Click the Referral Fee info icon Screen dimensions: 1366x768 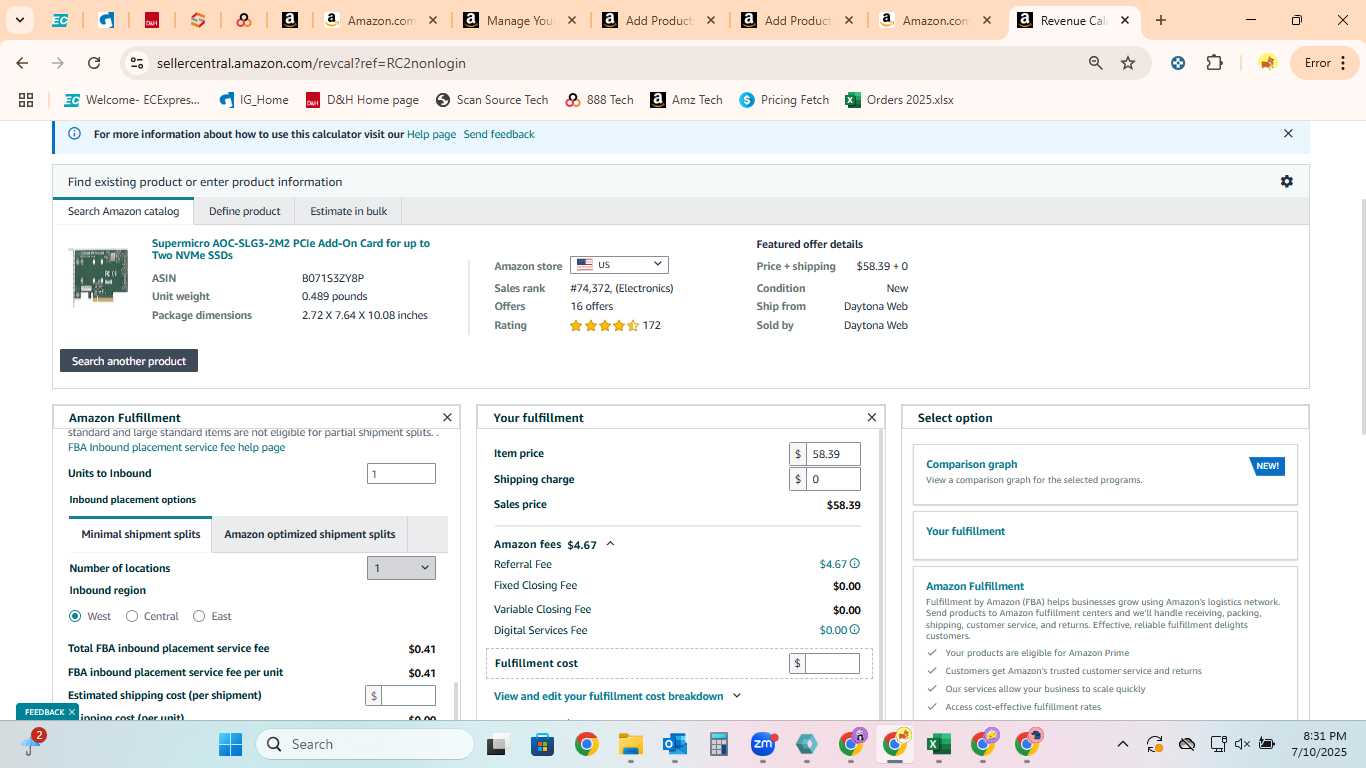click(x=854, y=564)
